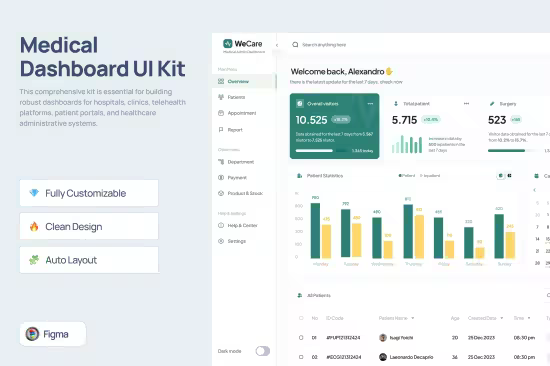Tick the select-all checkbox in table header
Image resolution: width=550 pixels, height=366 pixels.
[x=301, y=318]
